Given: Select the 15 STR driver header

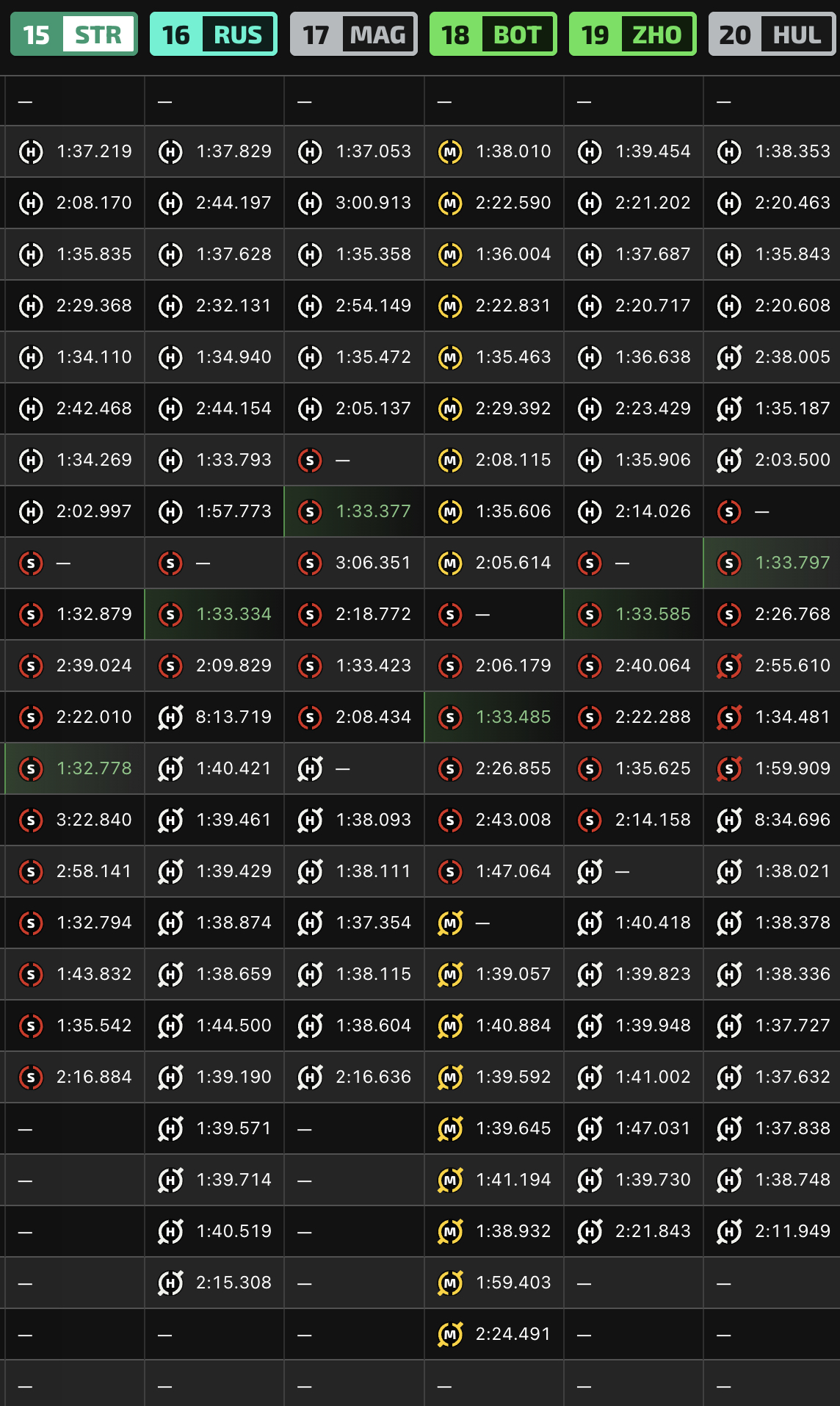Looking at the screenshot, I should [x=73, y=34].
